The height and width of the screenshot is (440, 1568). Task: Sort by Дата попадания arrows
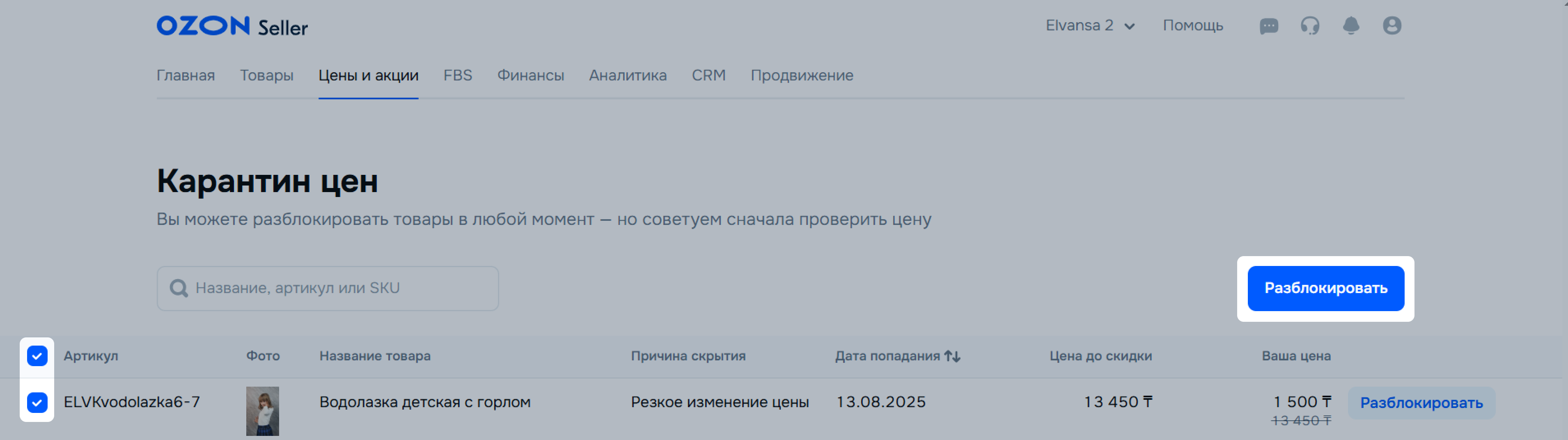click(x=953, y=356)
